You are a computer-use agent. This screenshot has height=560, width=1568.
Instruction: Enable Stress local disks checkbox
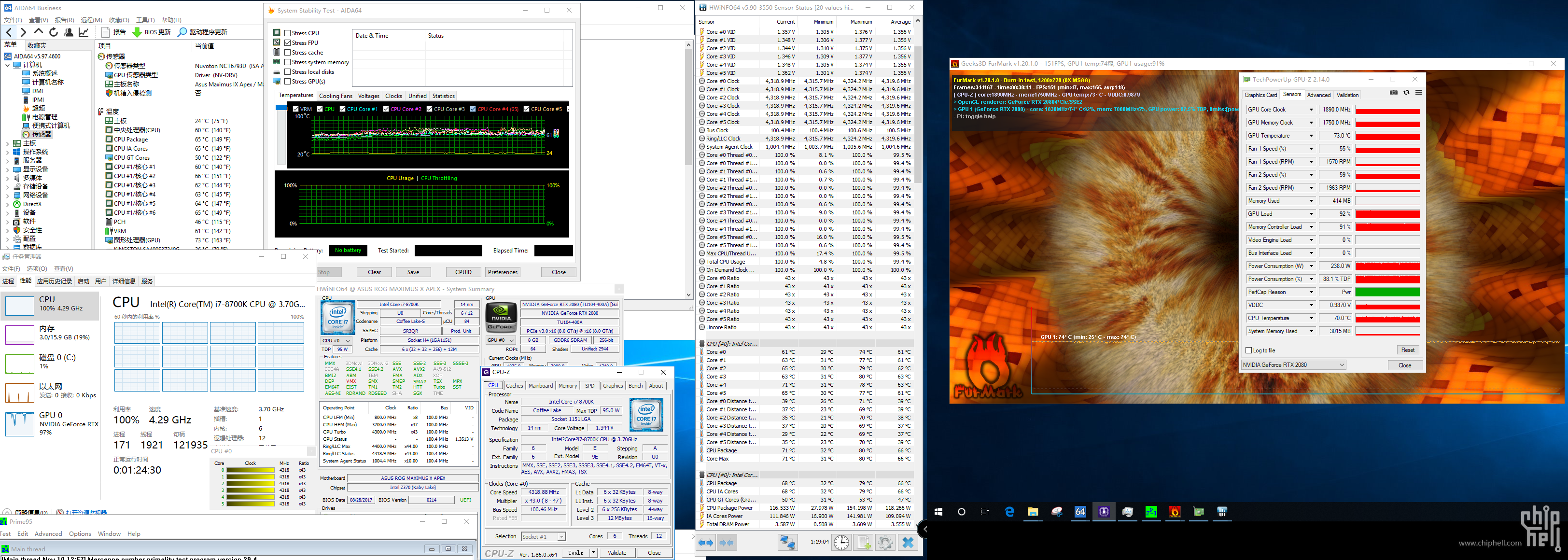pos(287,72)
